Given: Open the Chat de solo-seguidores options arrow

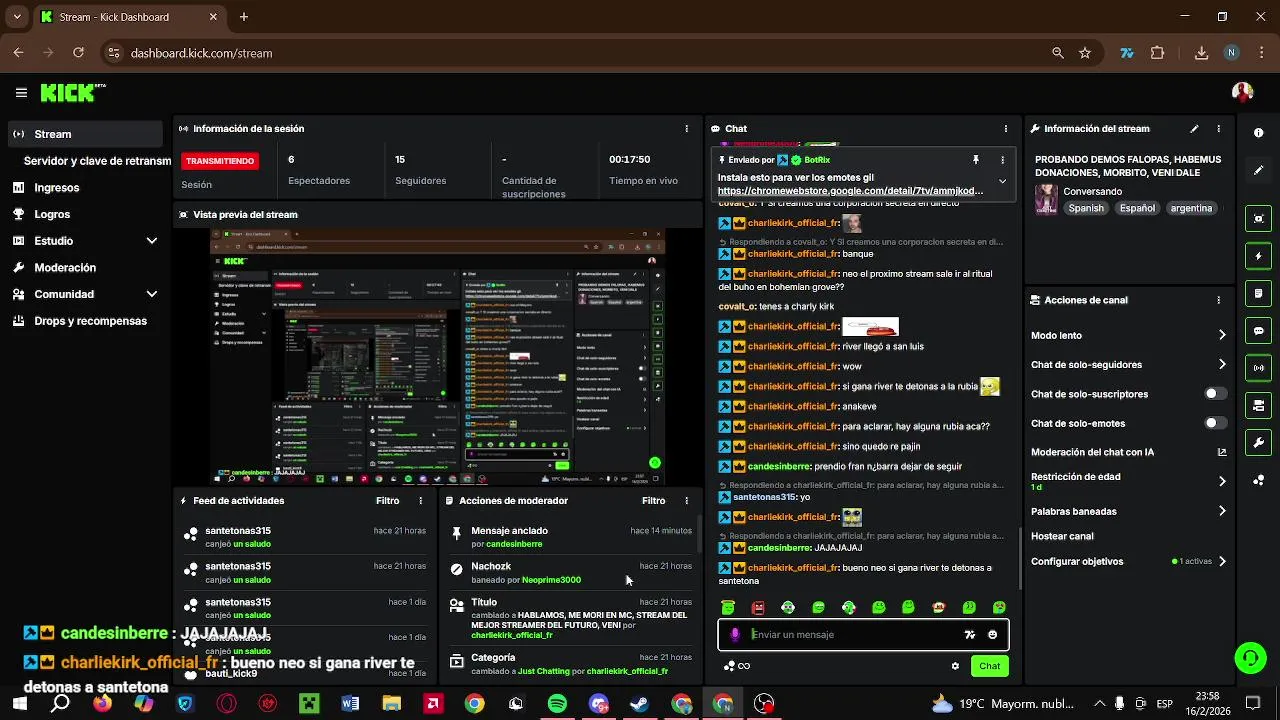Looking at the screenshot, I should point(1221,364).
